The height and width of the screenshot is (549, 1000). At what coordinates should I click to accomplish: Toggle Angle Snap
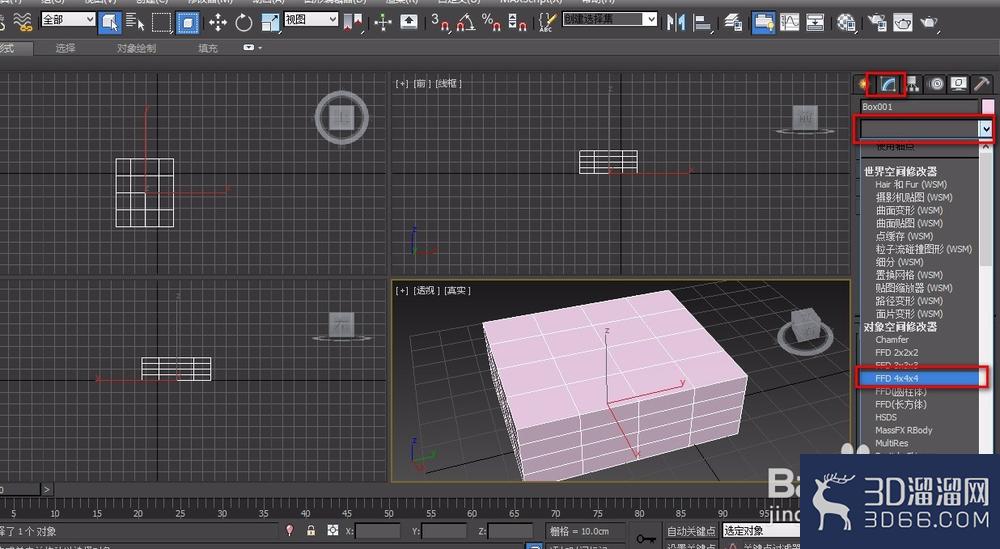[x=466, y=23]
